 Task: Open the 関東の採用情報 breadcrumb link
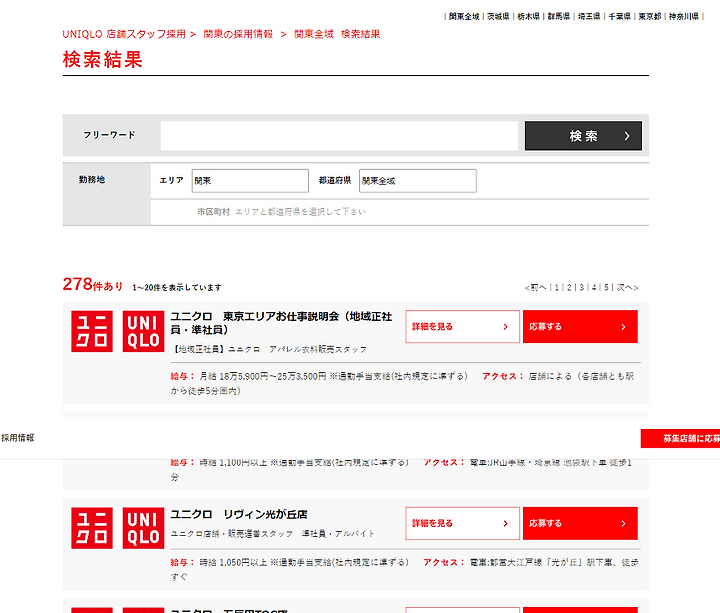238,34
